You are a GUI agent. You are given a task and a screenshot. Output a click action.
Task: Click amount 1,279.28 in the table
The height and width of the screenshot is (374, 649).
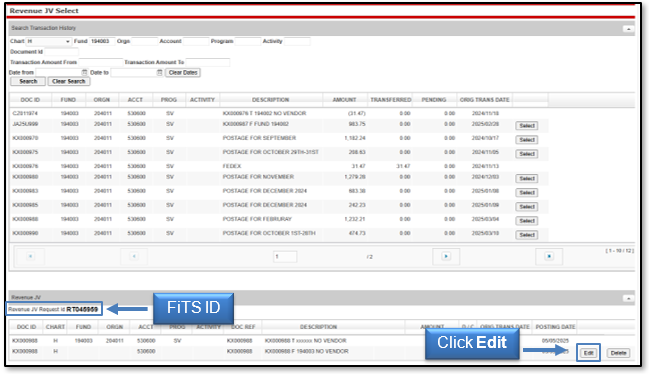[355, 177]
